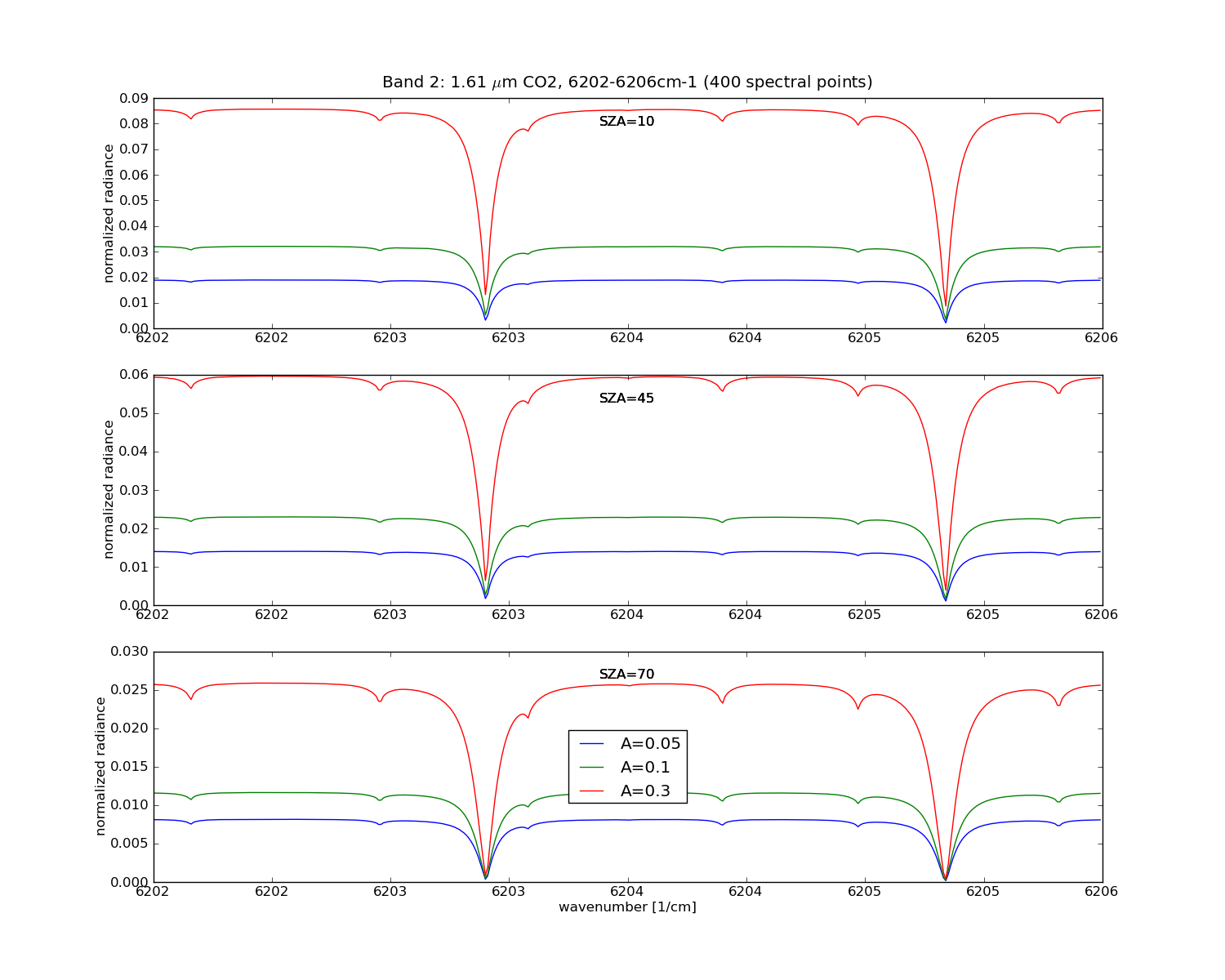Click the 0.09 tick on top plot

(x=135, y=98)
